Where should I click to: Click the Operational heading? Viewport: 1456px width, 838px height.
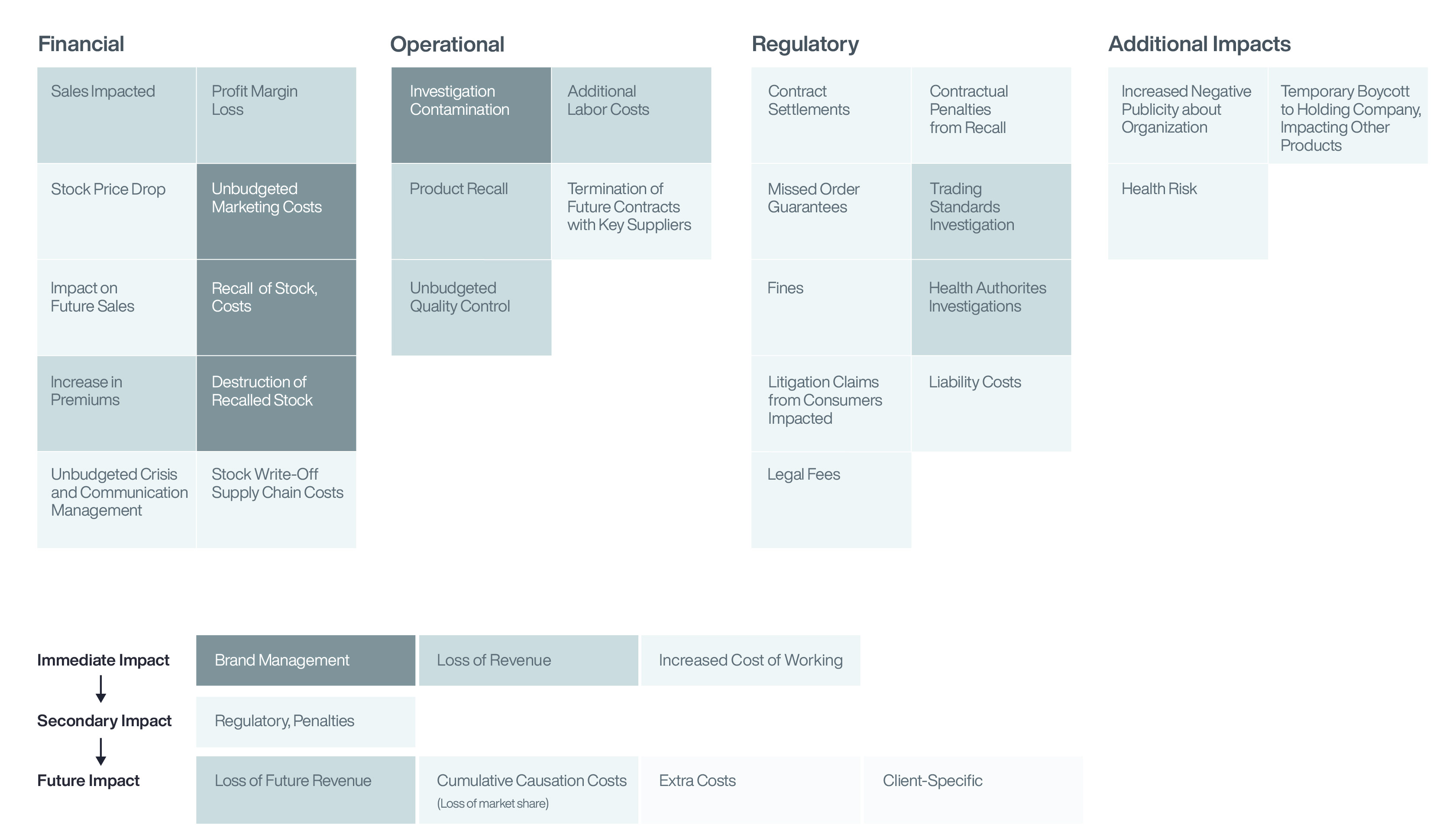pos(447,44)
